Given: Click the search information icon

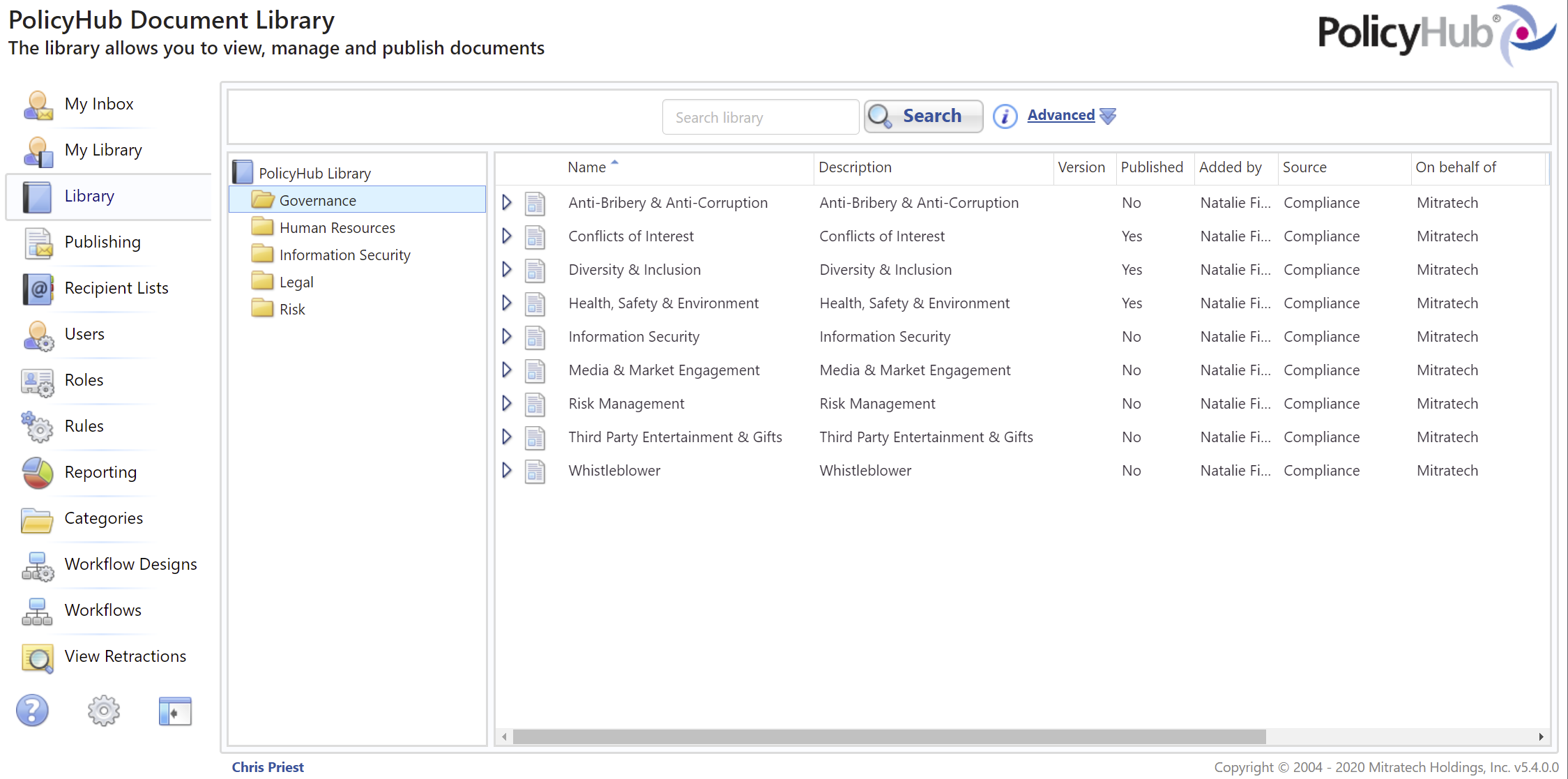Looking at the screenshot, I should 1005,116.
